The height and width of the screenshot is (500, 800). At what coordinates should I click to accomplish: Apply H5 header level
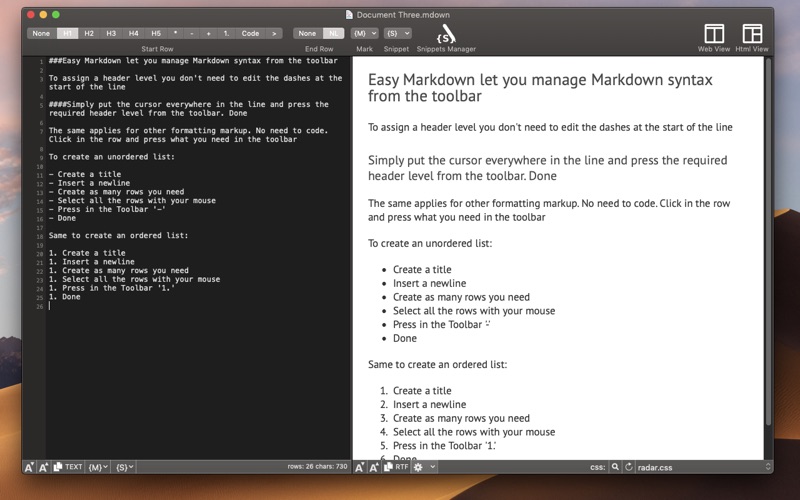156,33
